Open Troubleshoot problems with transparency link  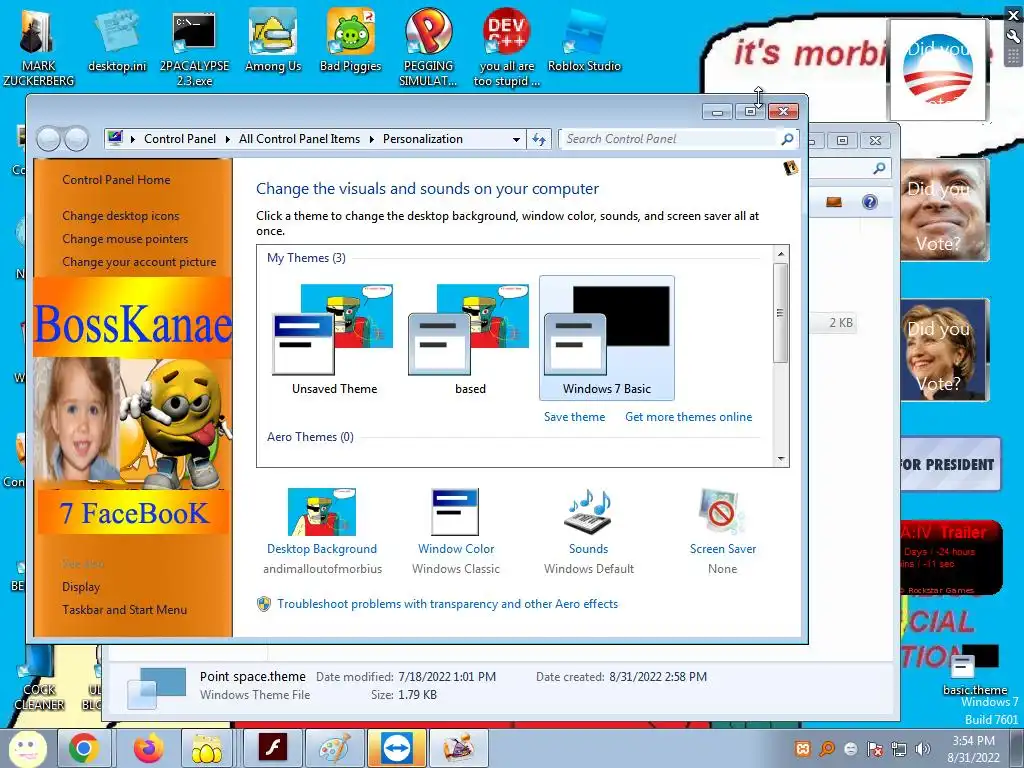click(447, 604)
